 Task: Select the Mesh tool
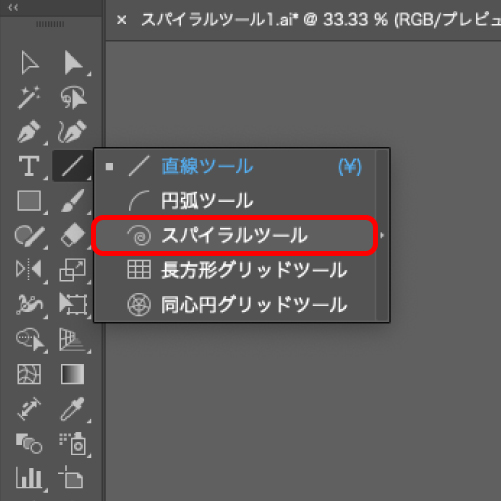(x=29, y=374)
